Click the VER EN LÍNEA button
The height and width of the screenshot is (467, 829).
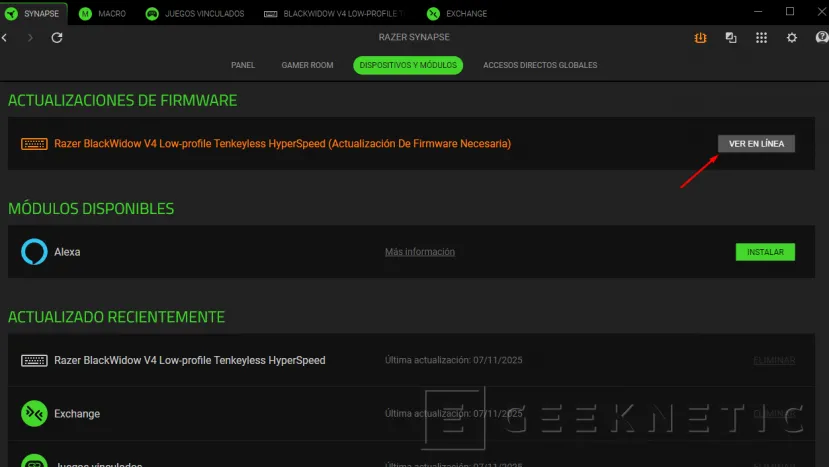[756, 143]
